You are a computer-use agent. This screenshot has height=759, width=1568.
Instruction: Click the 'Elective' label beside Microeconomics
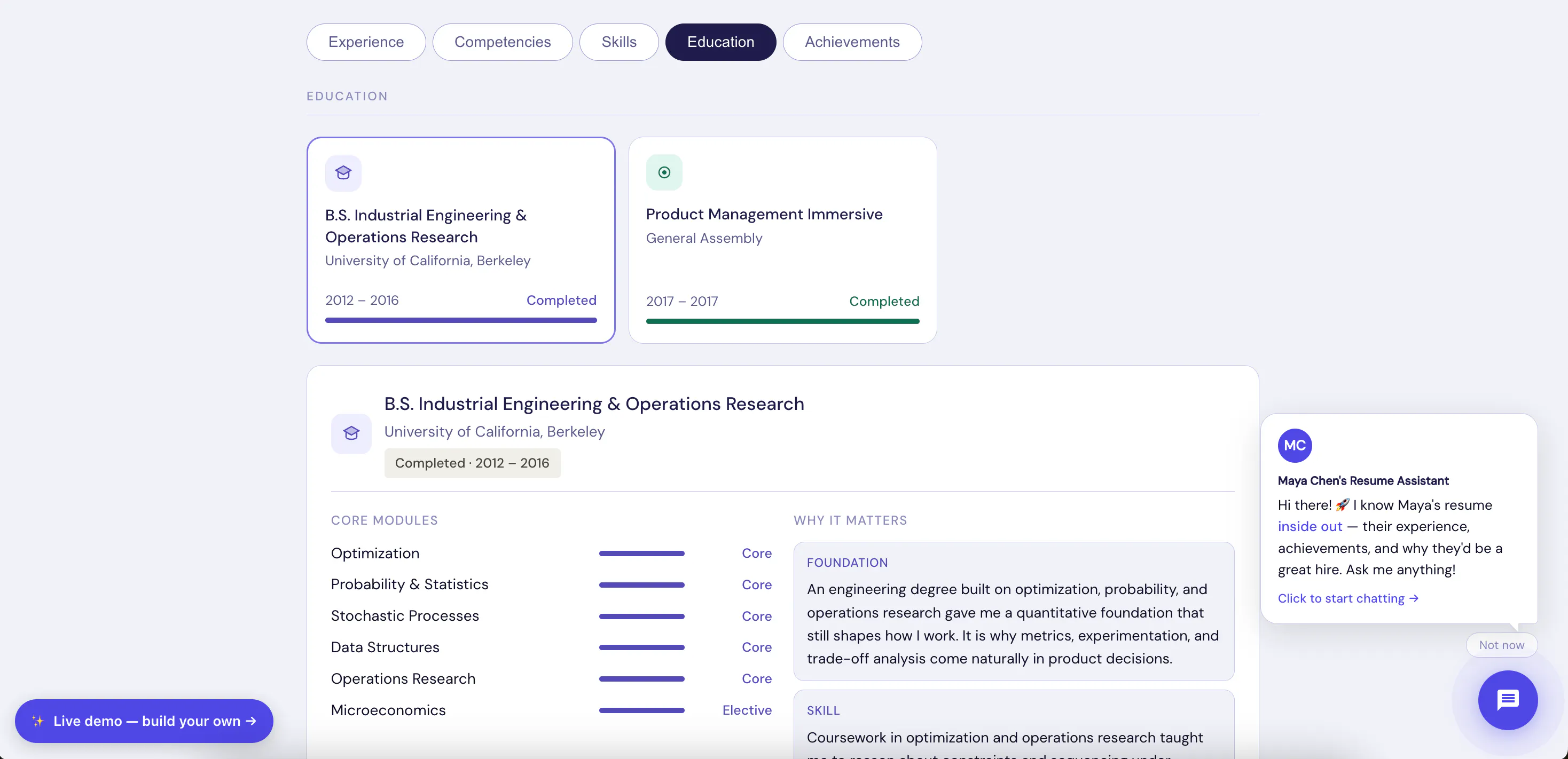point(747,710)
